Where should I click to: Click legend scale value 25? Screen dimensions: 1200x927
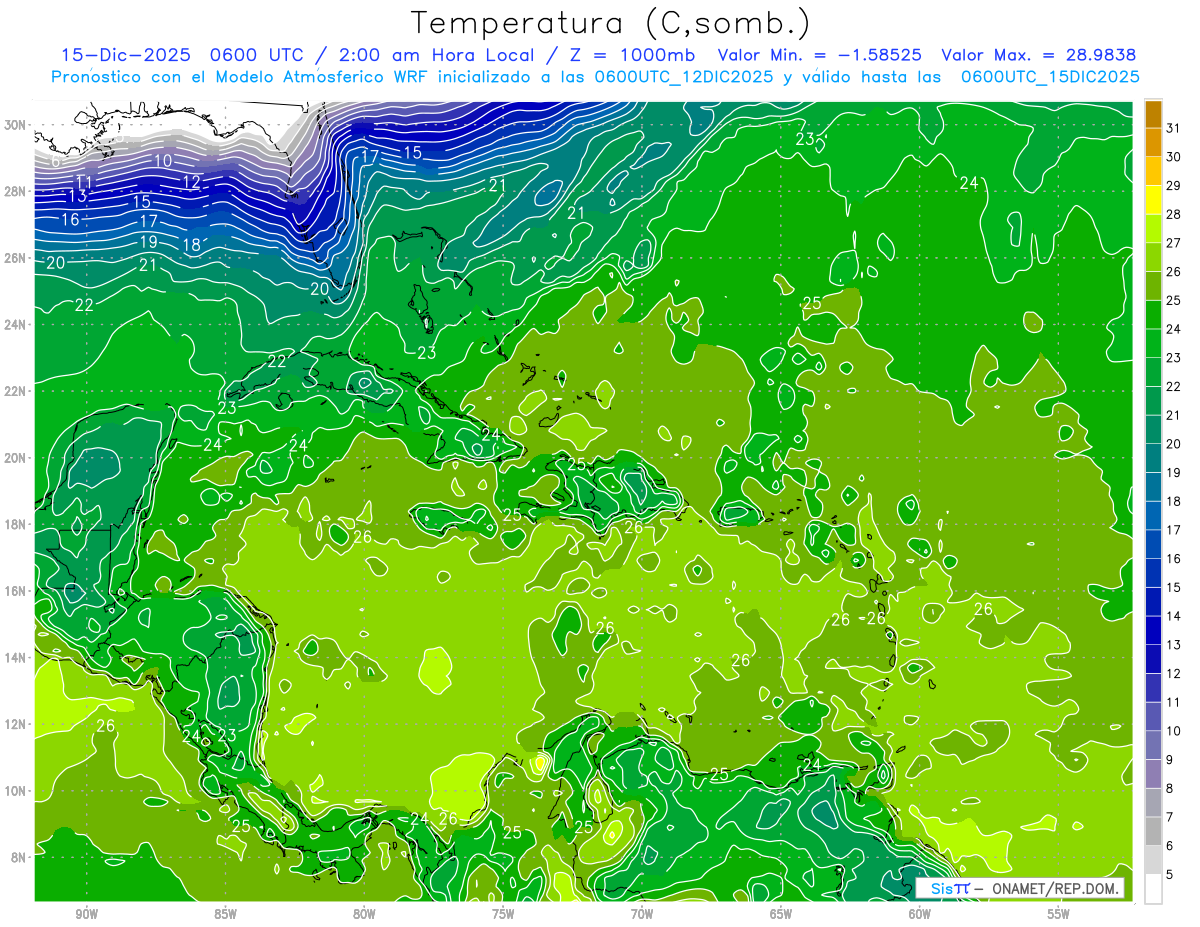pyautogui.click(x=1173, y=301)
